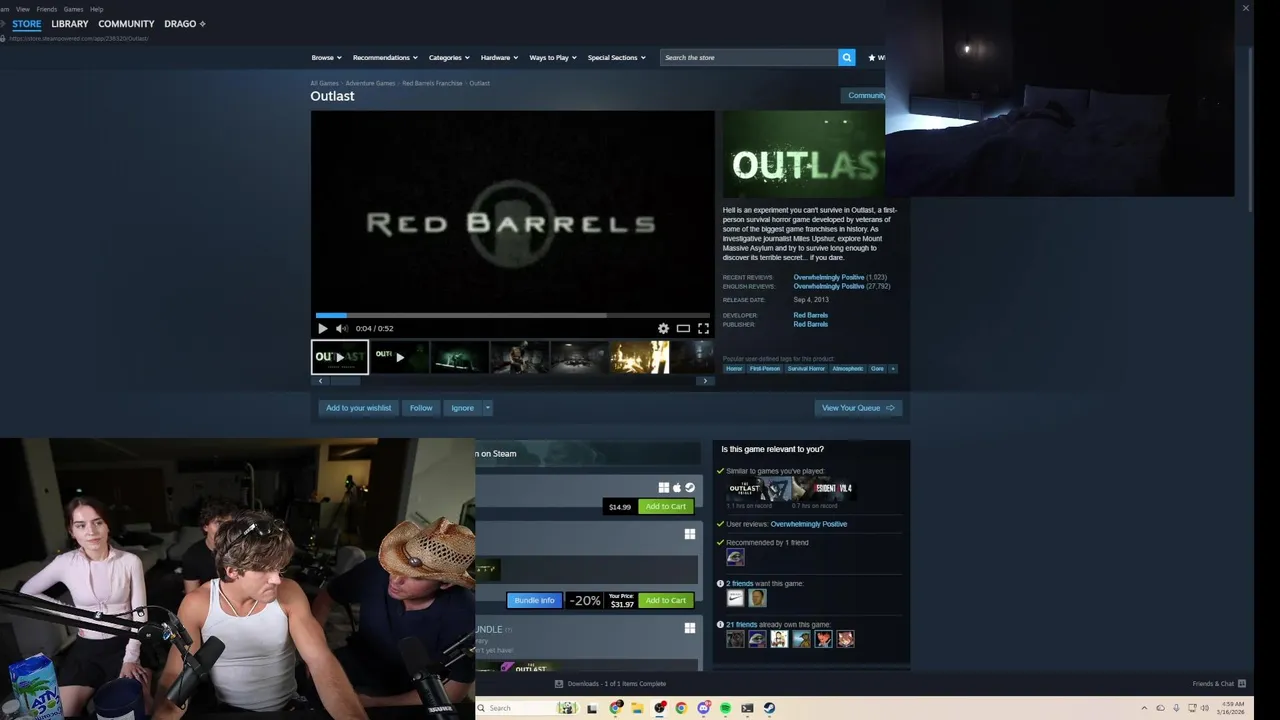Open File Explorer on the taskbar
This screenshot has height=720, width=1280.
click(637, 708)
